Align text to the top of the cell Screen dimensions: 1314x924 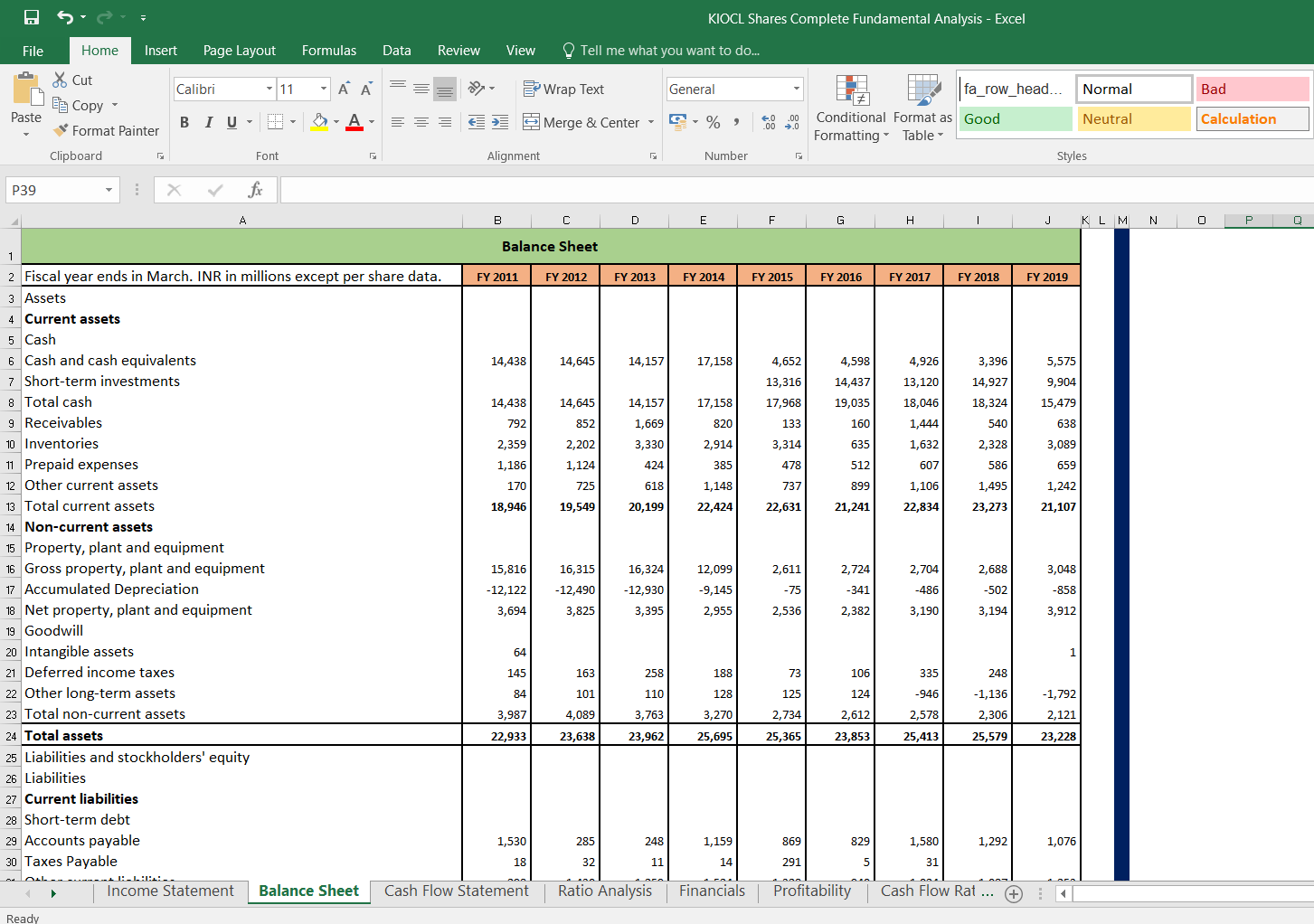coord(398,88)
